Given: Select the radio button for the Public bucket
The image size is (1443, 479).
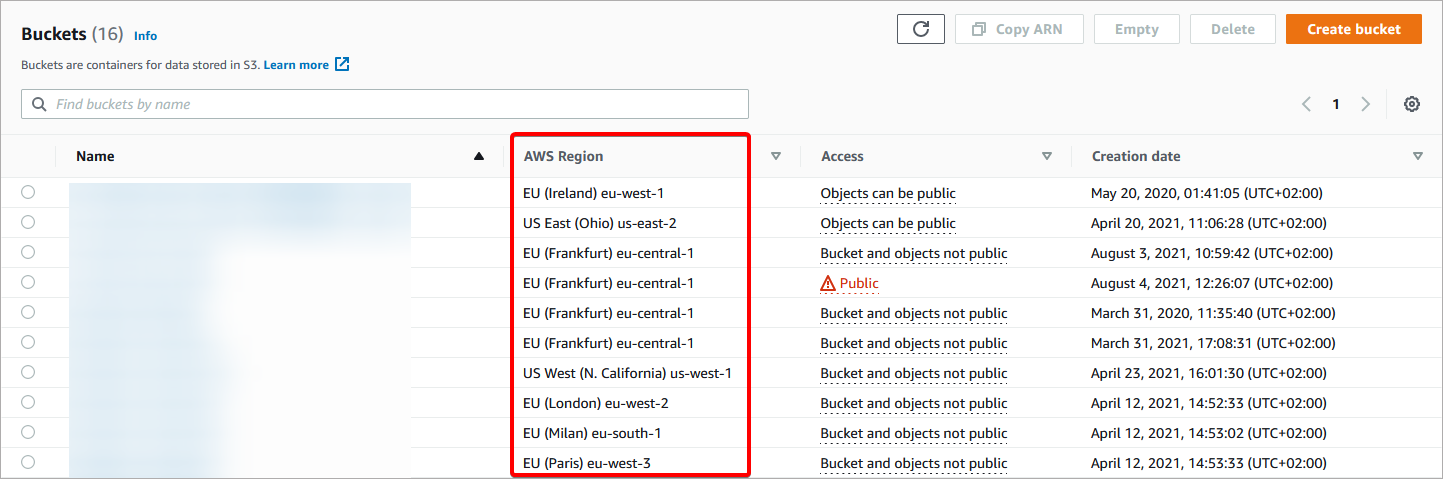Looking at the screenshot, I should 28,282.
